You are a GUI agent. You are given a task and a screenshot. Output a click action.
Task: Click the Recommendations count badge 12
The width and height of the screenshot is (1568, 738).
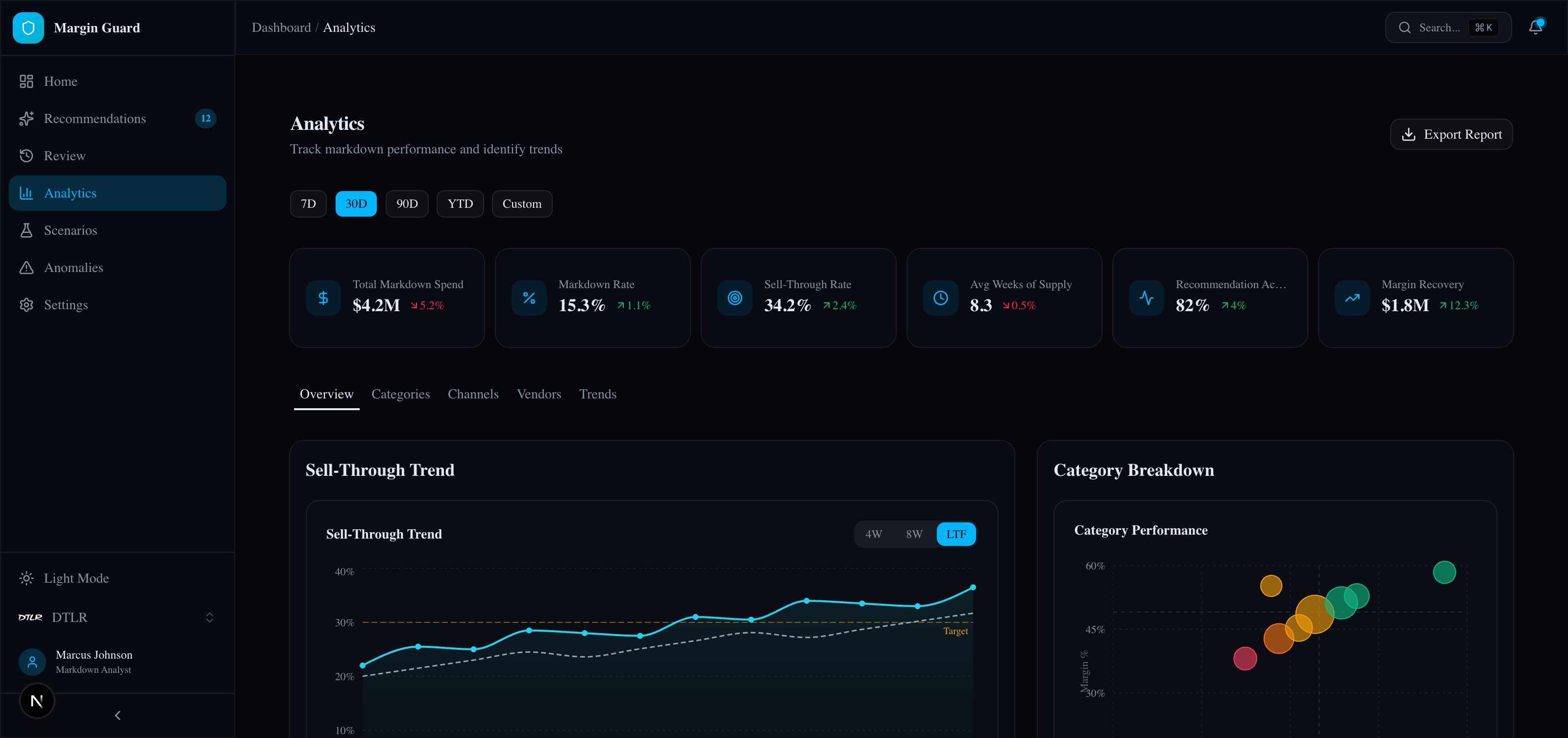(x=206, y=119)
